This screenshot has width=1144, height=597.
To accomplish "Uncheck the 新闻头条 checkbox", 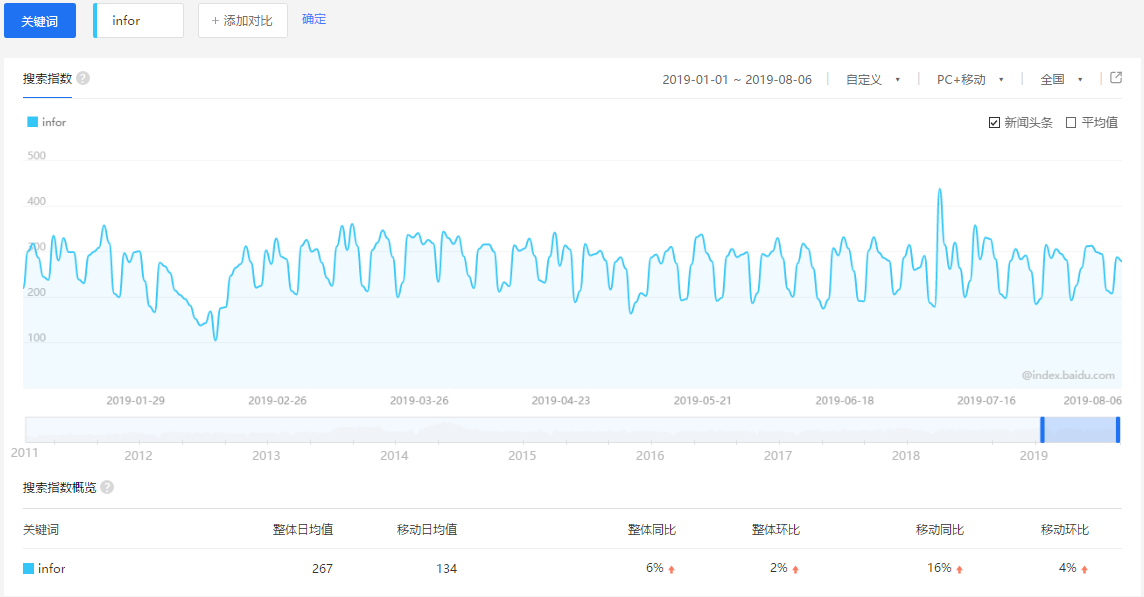I will (993, 121).
